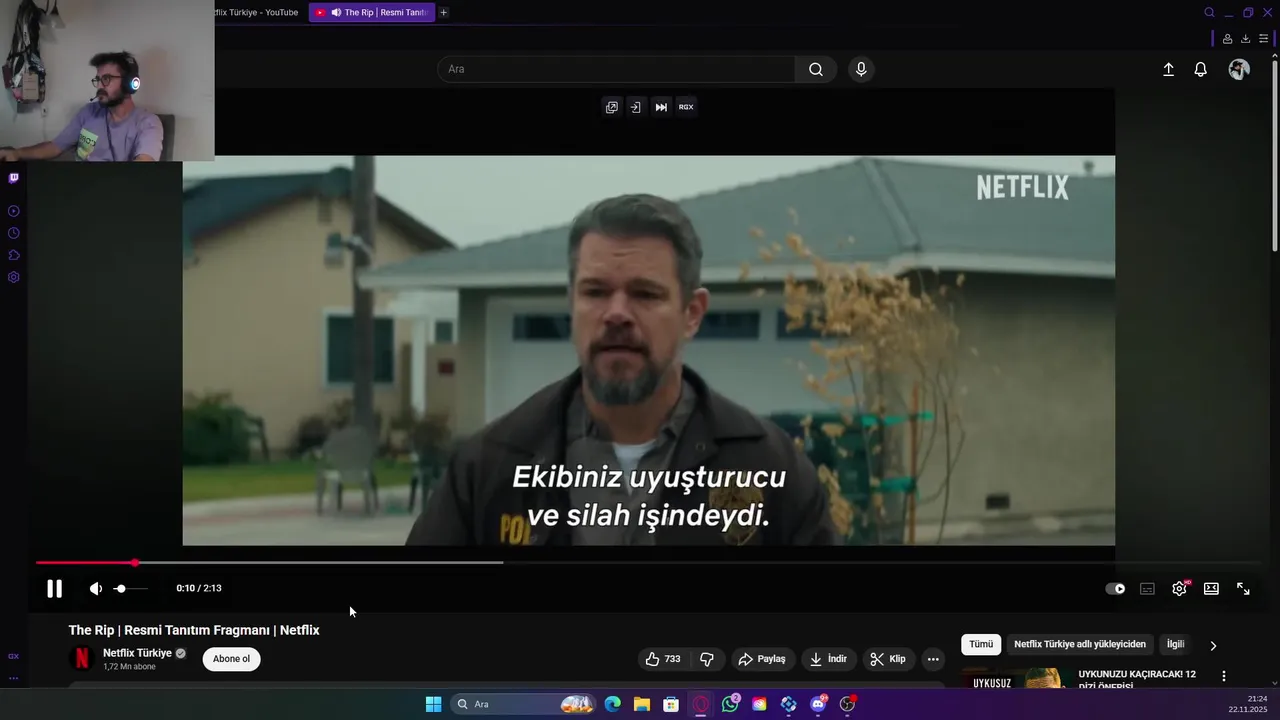Subscribe with 'Abone ol' button

tap(231, 659)
